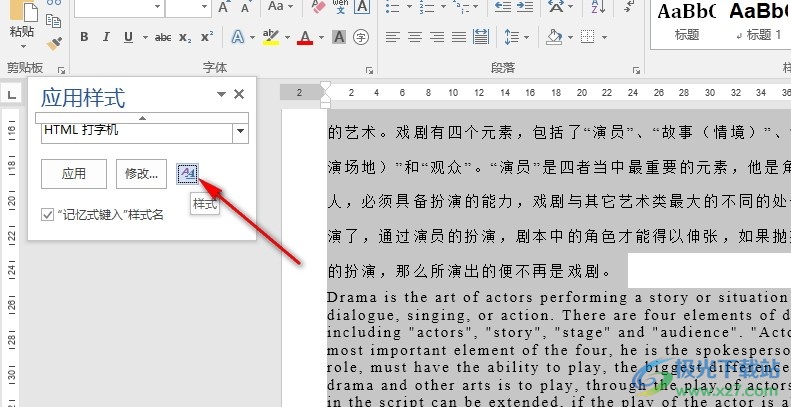Open the clipboard (剪贴板) dialog launcher
791x407 pixels.
pyautogui.click(x=62, y=70)
